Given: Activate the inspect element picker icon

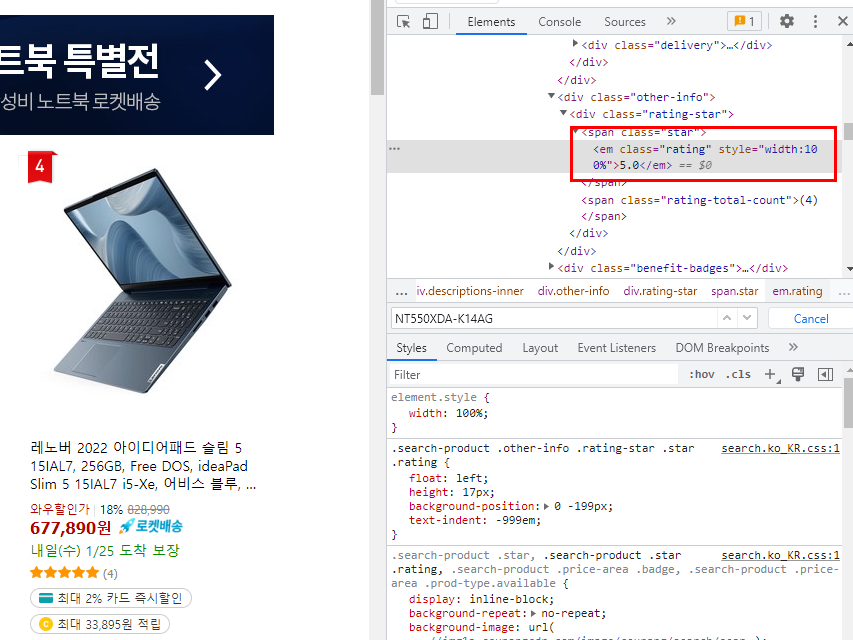Looking at the screenshot, I should tap(403, 22).
